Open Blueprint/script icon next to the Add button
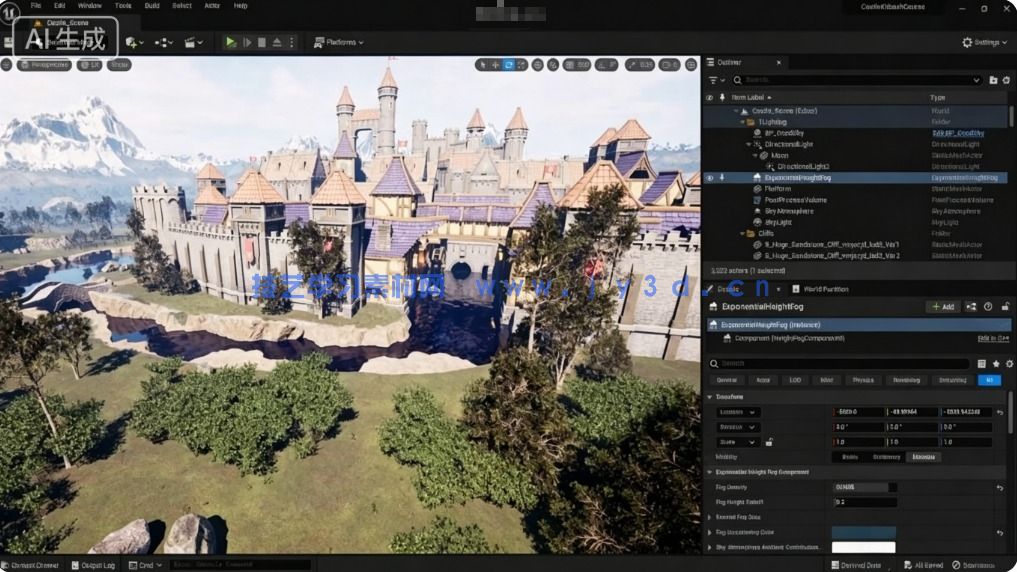 (x=971, y=307)
